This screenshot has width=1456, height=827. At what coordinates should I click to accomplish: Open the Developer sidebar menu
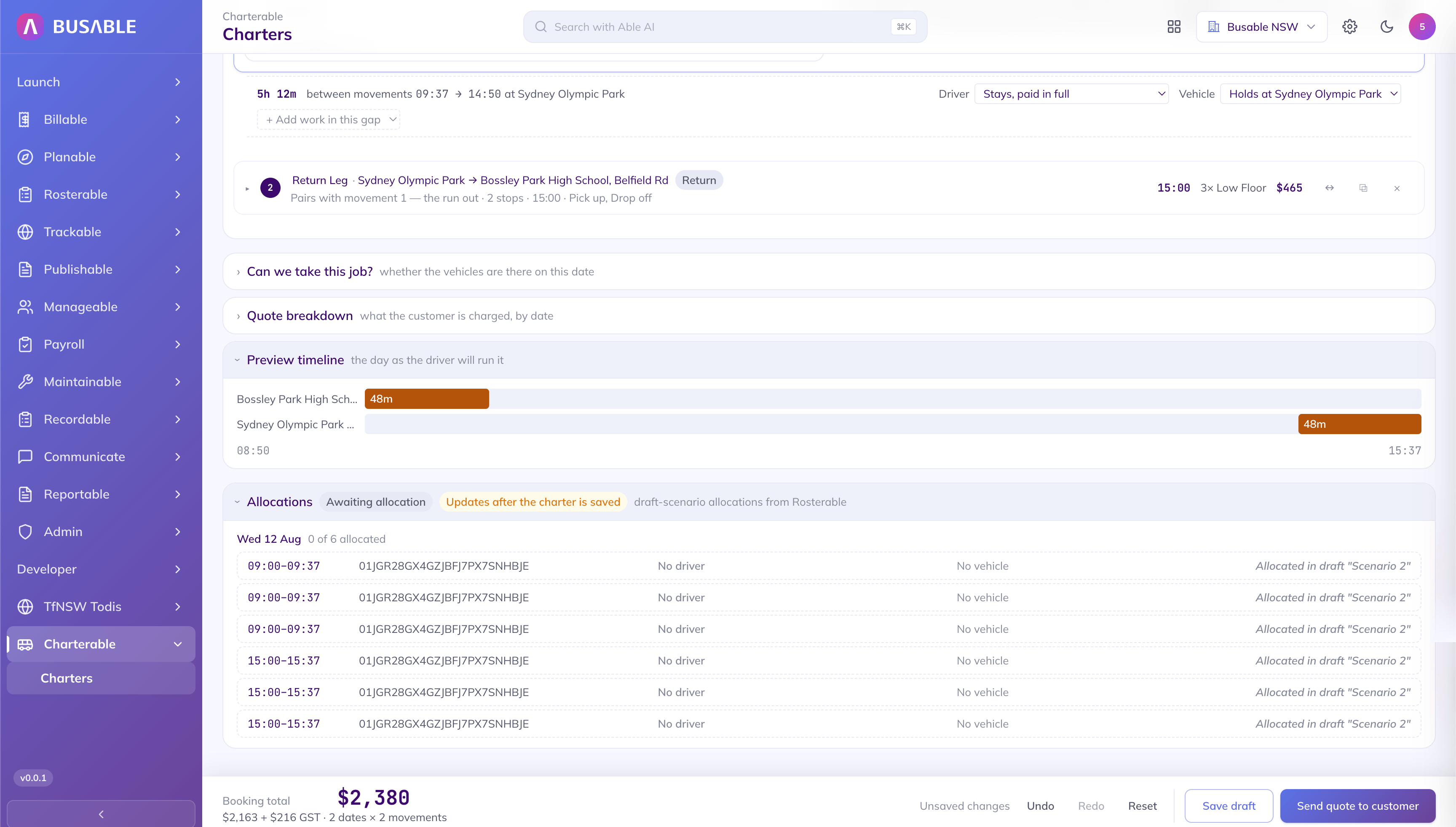tap(101, 569)
